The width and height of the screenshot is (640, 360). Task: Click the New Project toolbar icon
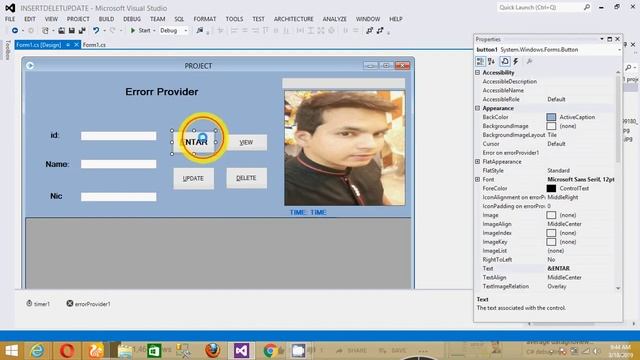tap(45, 31)
